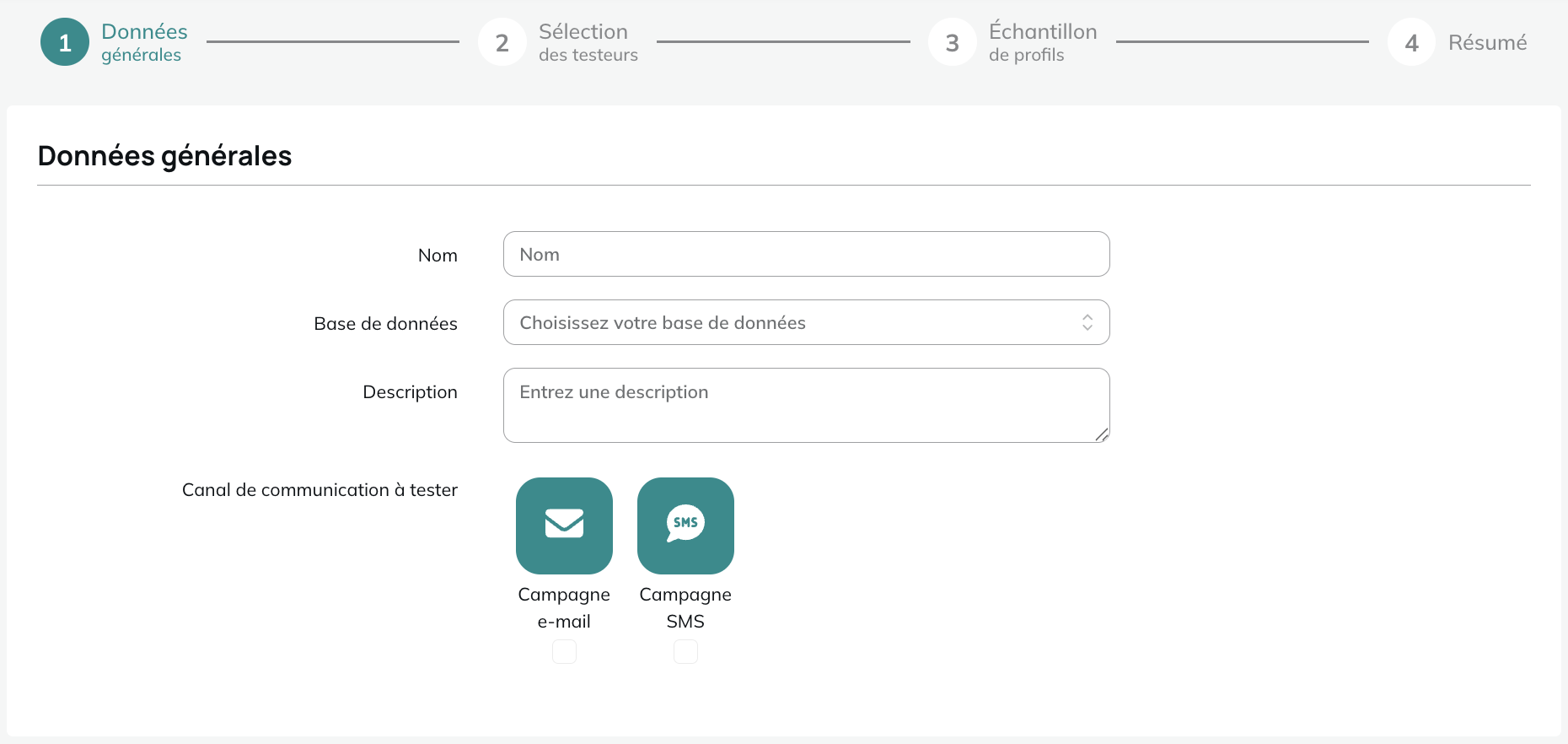
Task: Click the step 4 circle icon
Action: pos(1412,42)
